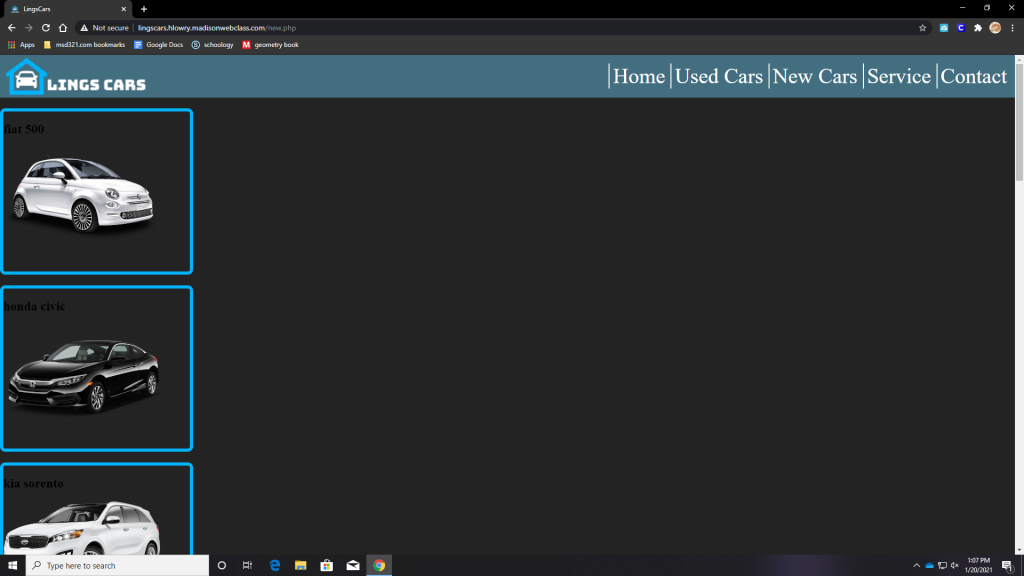Open the Service menu item
Viewport: 1024px width, 576px height.
[x=899, y=76]
